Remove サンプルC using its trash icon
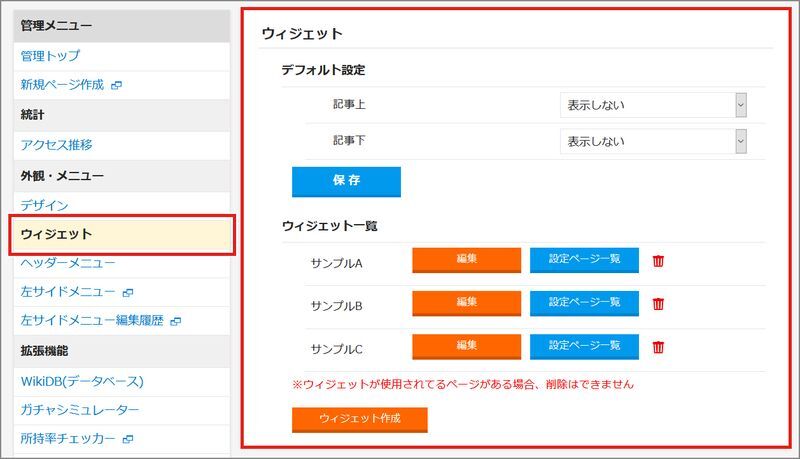The width and height of the screenshot is (800, 459). coord(658,347)
